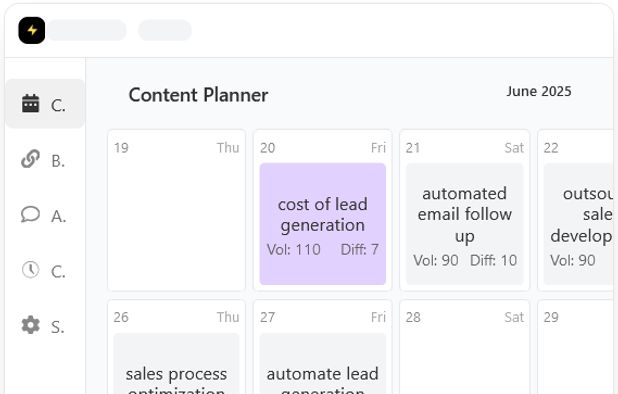Click the empty Saturday 28 day cell

pos(465,347)
